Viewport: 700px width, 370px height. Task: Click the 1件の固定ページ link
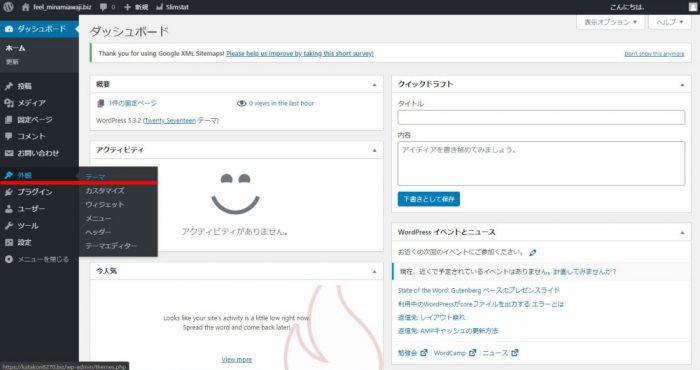[133, 103]
